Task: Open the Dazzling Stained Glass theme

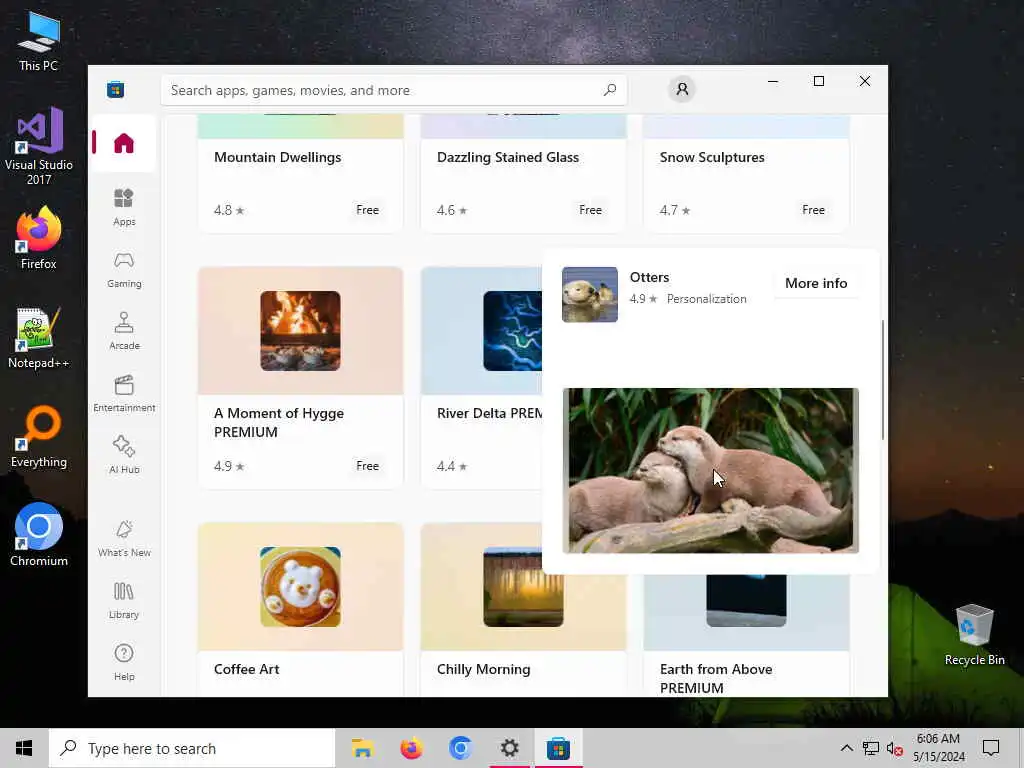Action: point(523,173)
